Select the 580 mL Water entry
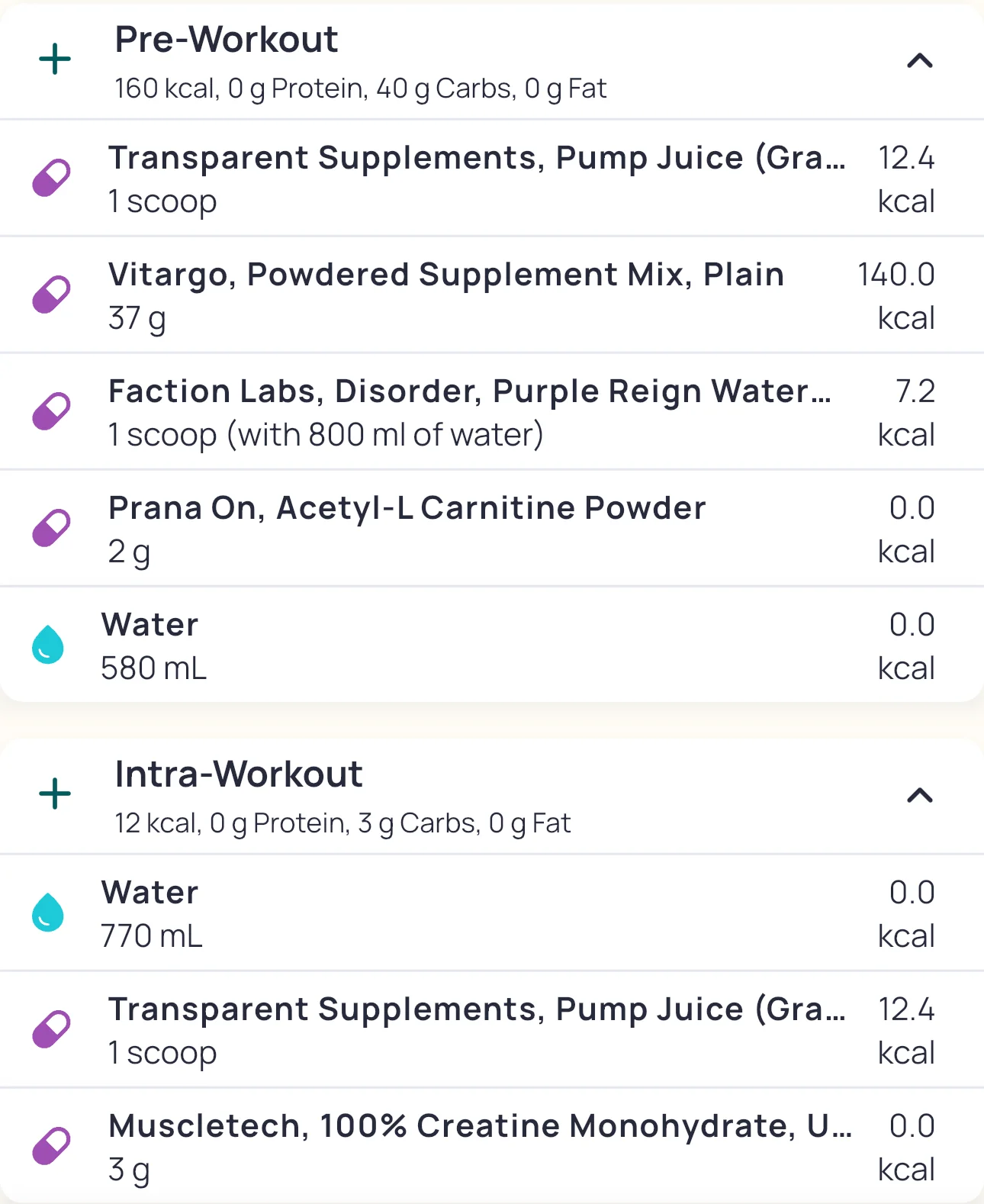 coord(153,645)
